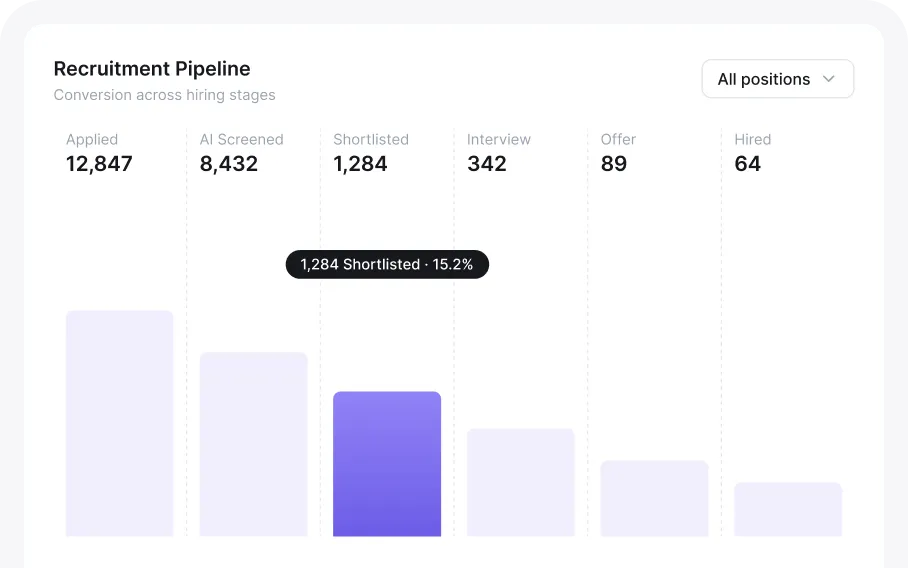Screen dimensions: 908x568
Task: Click the Interview count 342
Action: 487,164
